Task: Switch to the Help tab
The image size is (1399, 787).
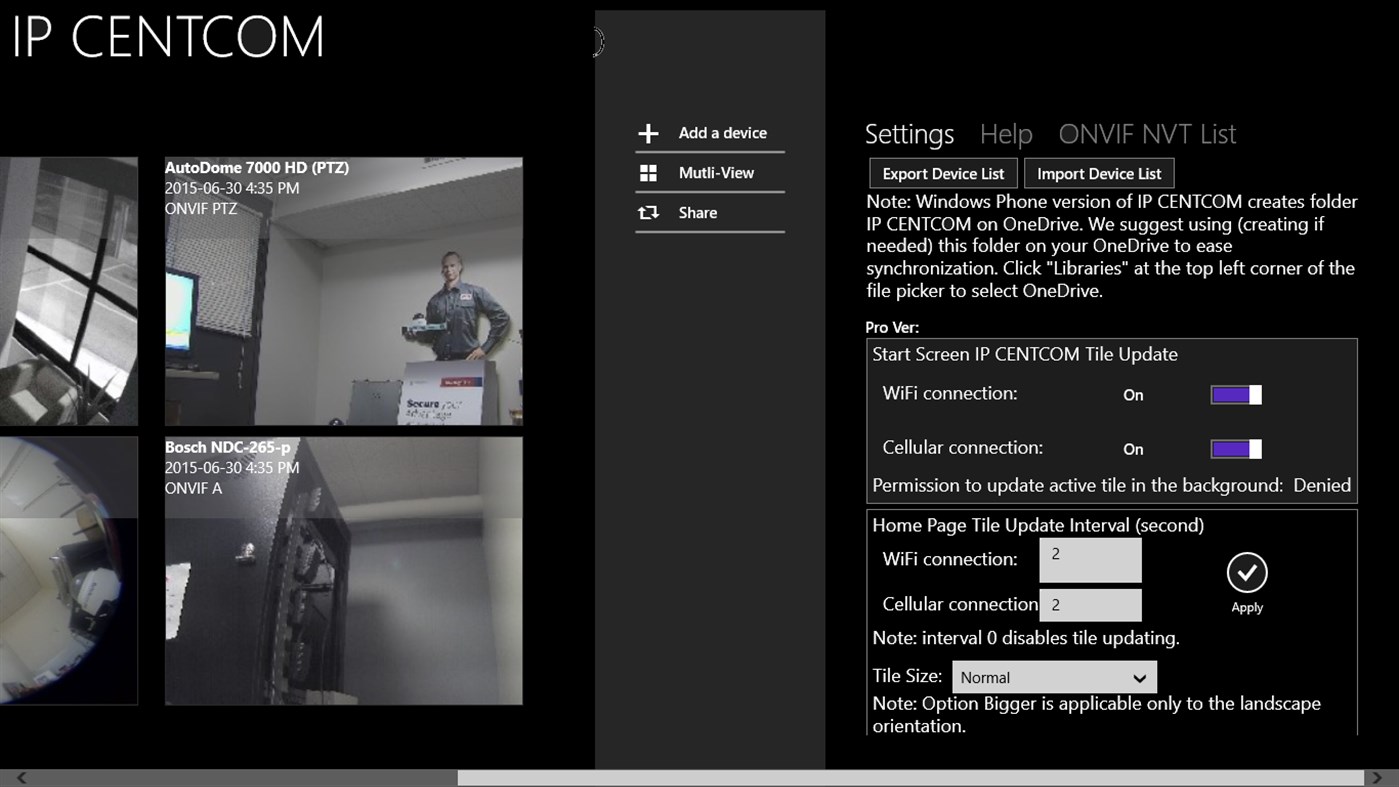Action: [1005, 134]
